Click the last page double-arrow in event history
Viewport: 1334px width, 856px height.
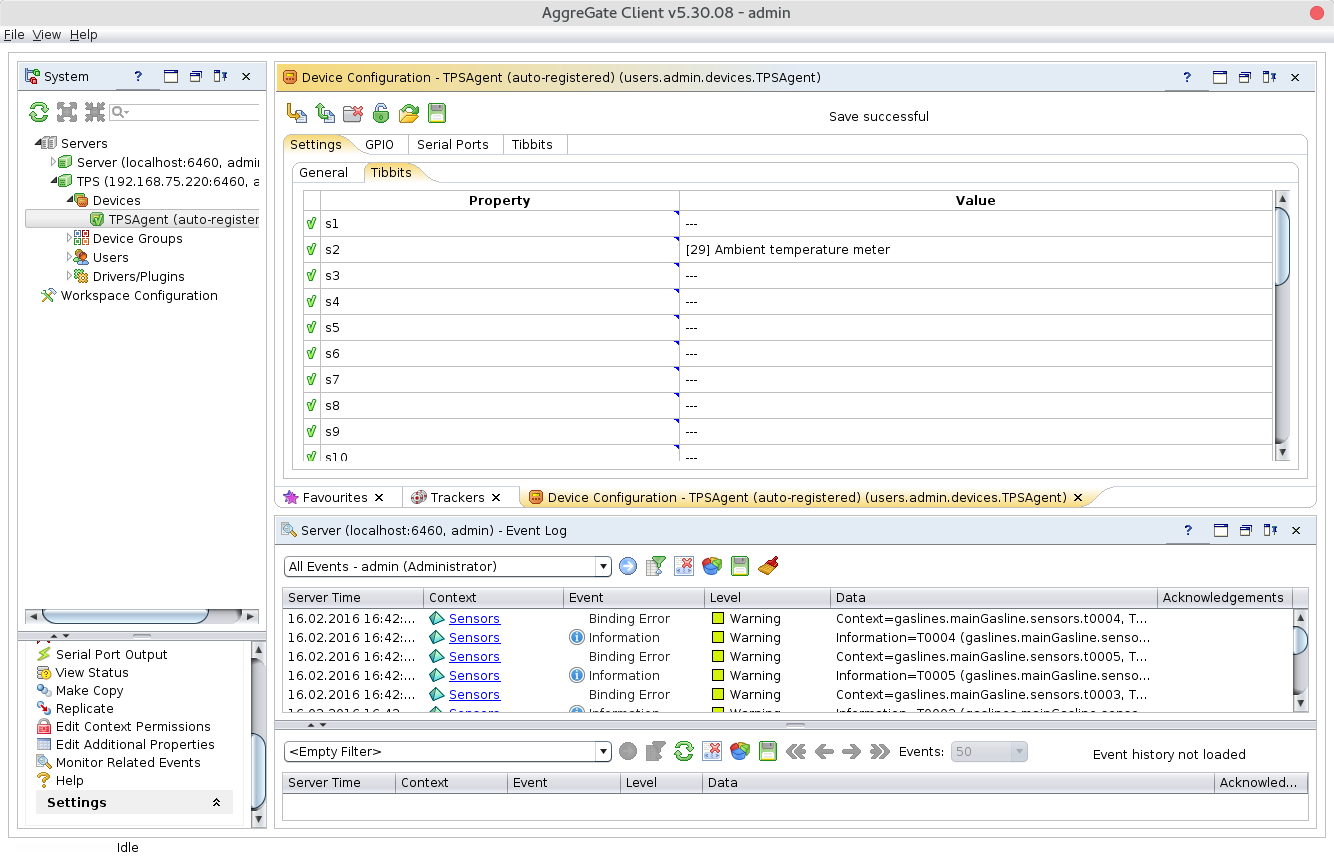[880, 752]
